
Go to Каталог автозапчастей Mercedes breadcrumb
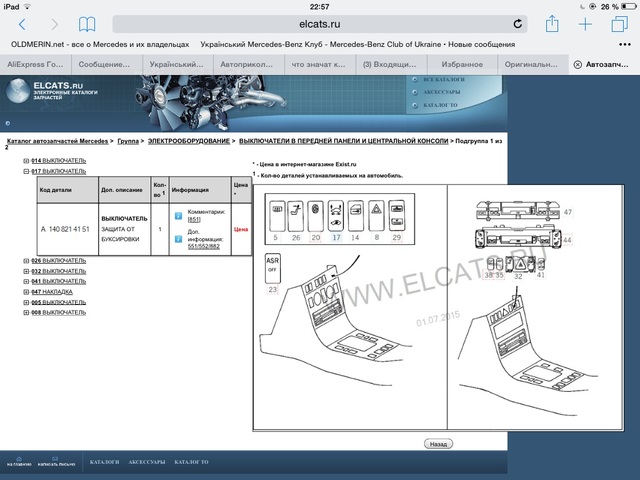[58, 141]
